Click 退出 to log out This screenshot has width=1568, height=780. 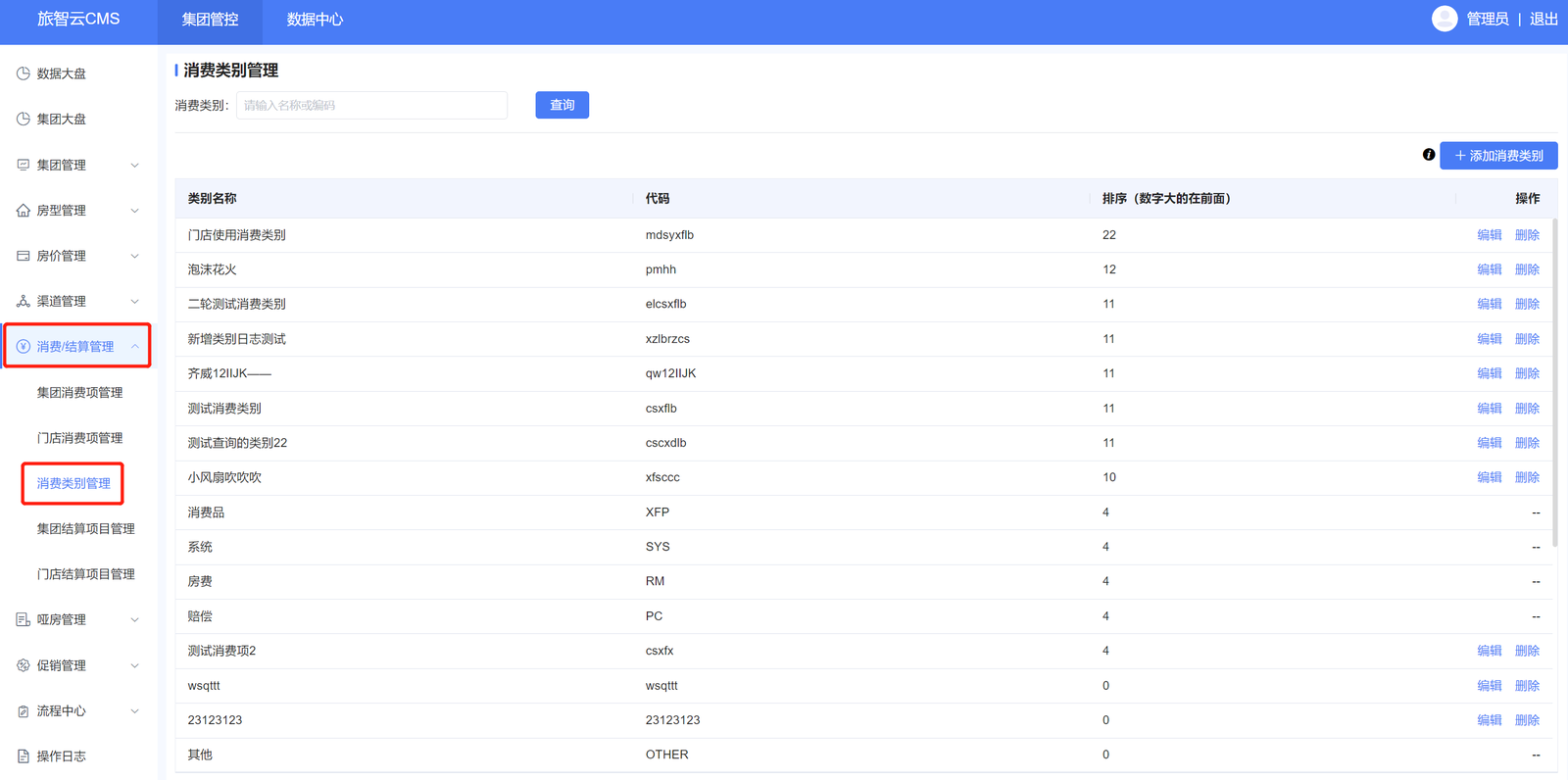[1543, 19]
